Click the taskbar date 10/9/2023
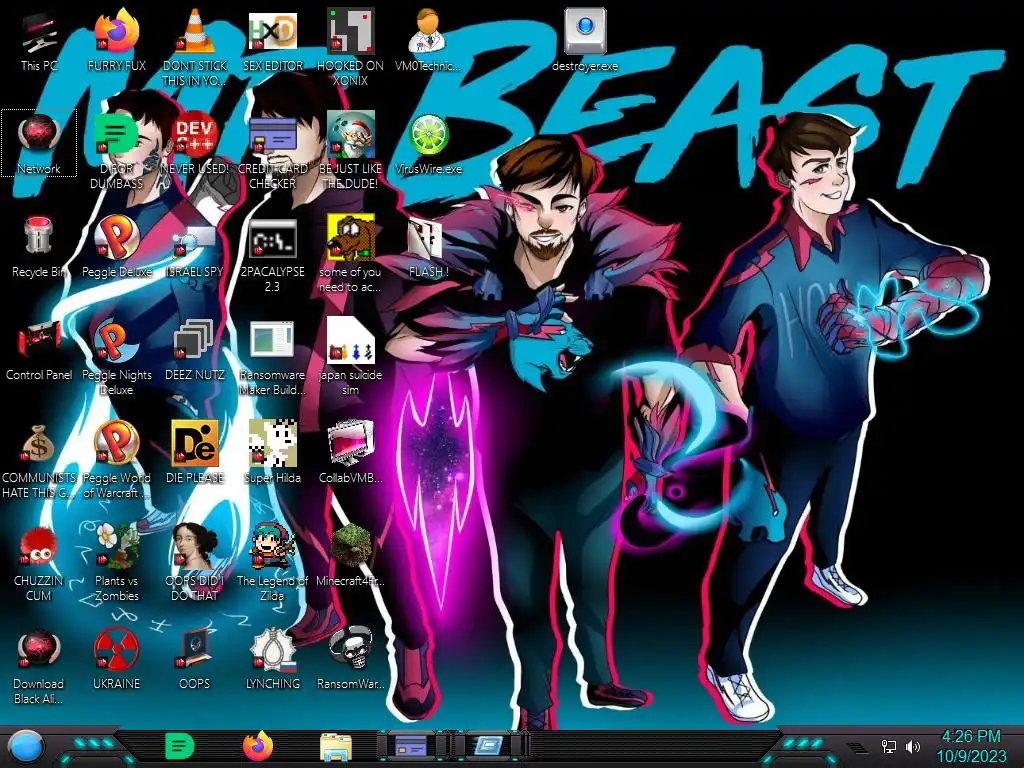The width and height of the screenshot is (1024, 768). click(x=971, y=756)
